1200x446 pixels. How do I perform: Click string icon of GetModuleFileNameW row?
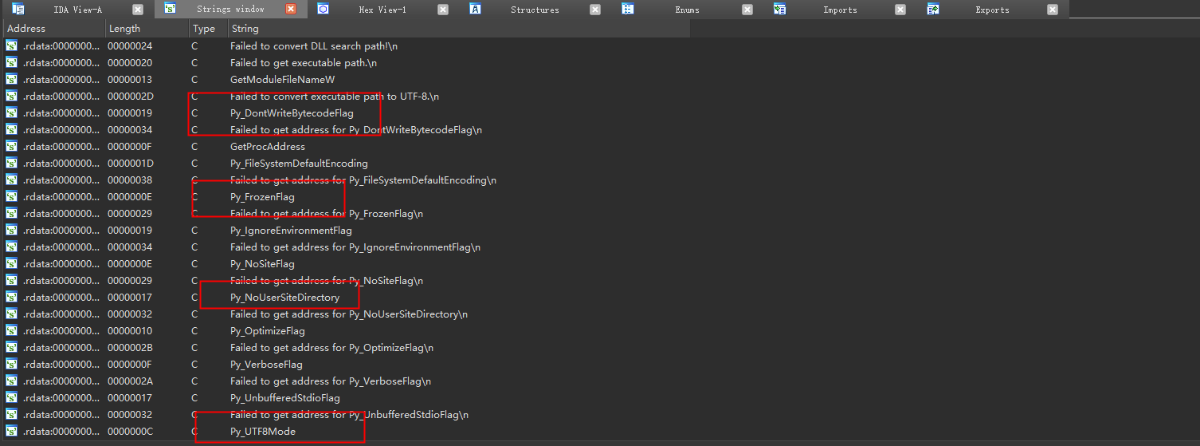[11, 79]
